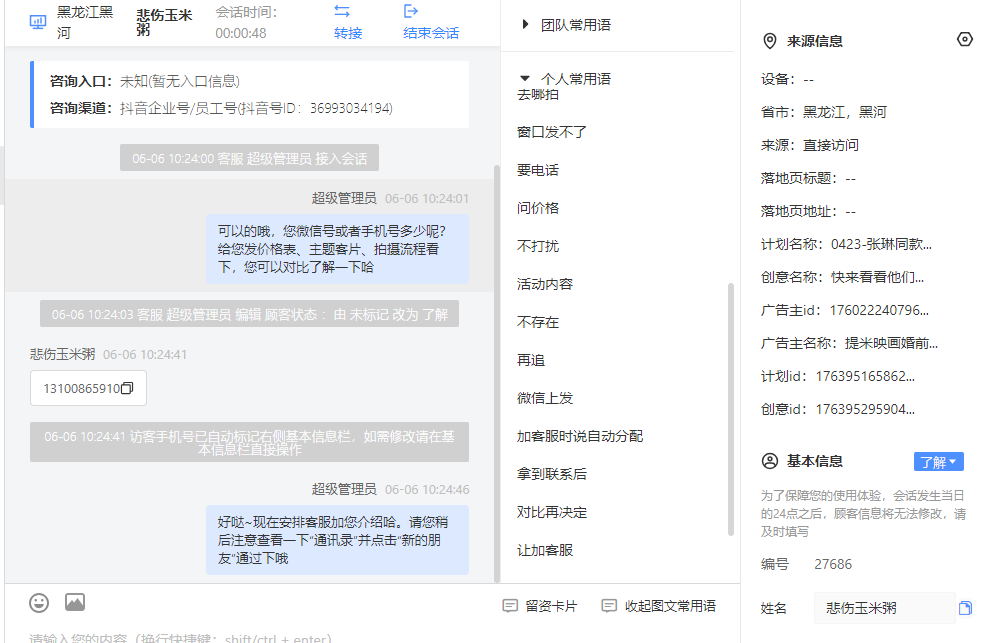Viewport: 993px width, 643px height.
Task: Open the 了解 customer status dropdown
Action: coord(939,462)
